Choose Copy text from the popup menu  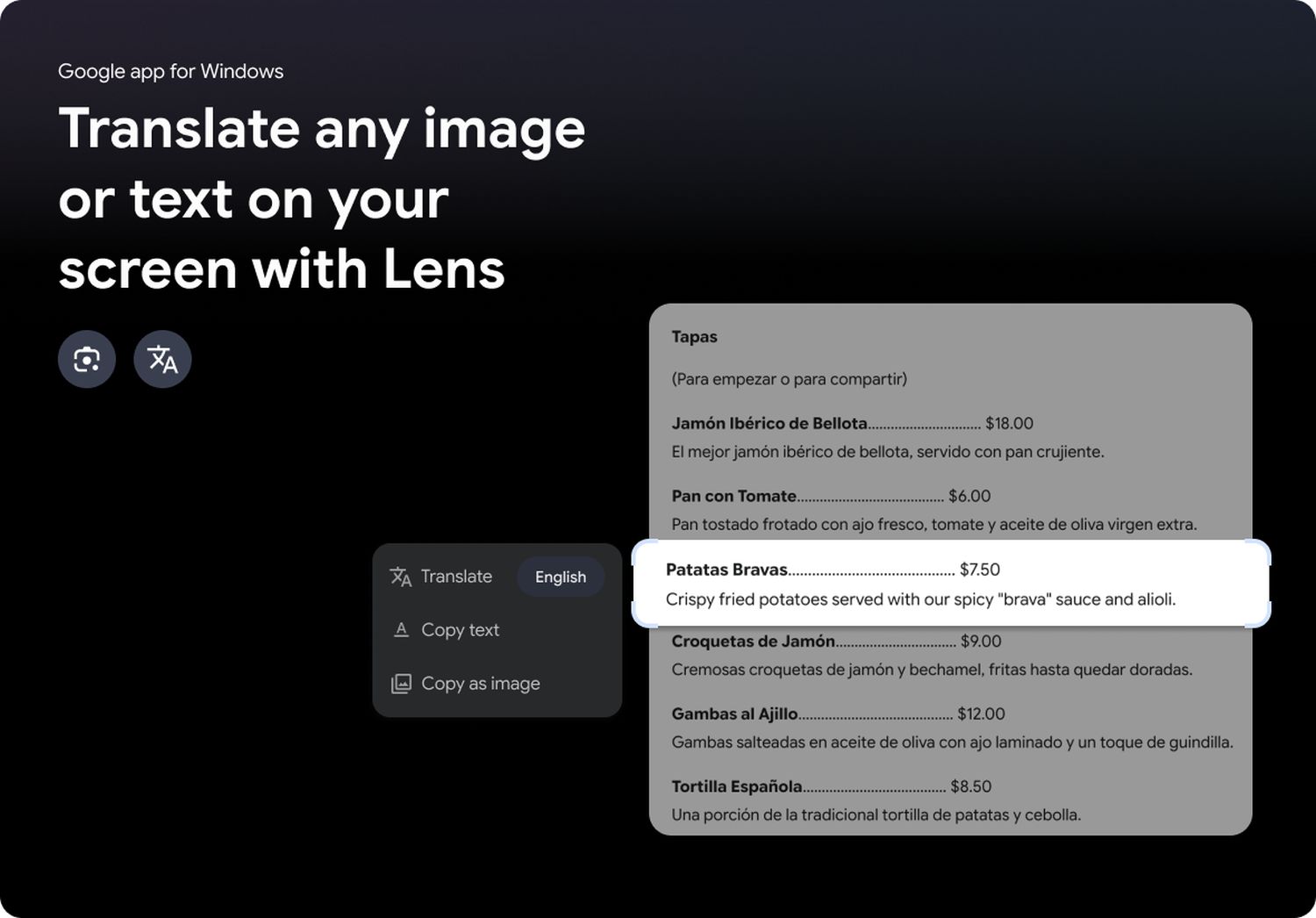tap(460, 630)
